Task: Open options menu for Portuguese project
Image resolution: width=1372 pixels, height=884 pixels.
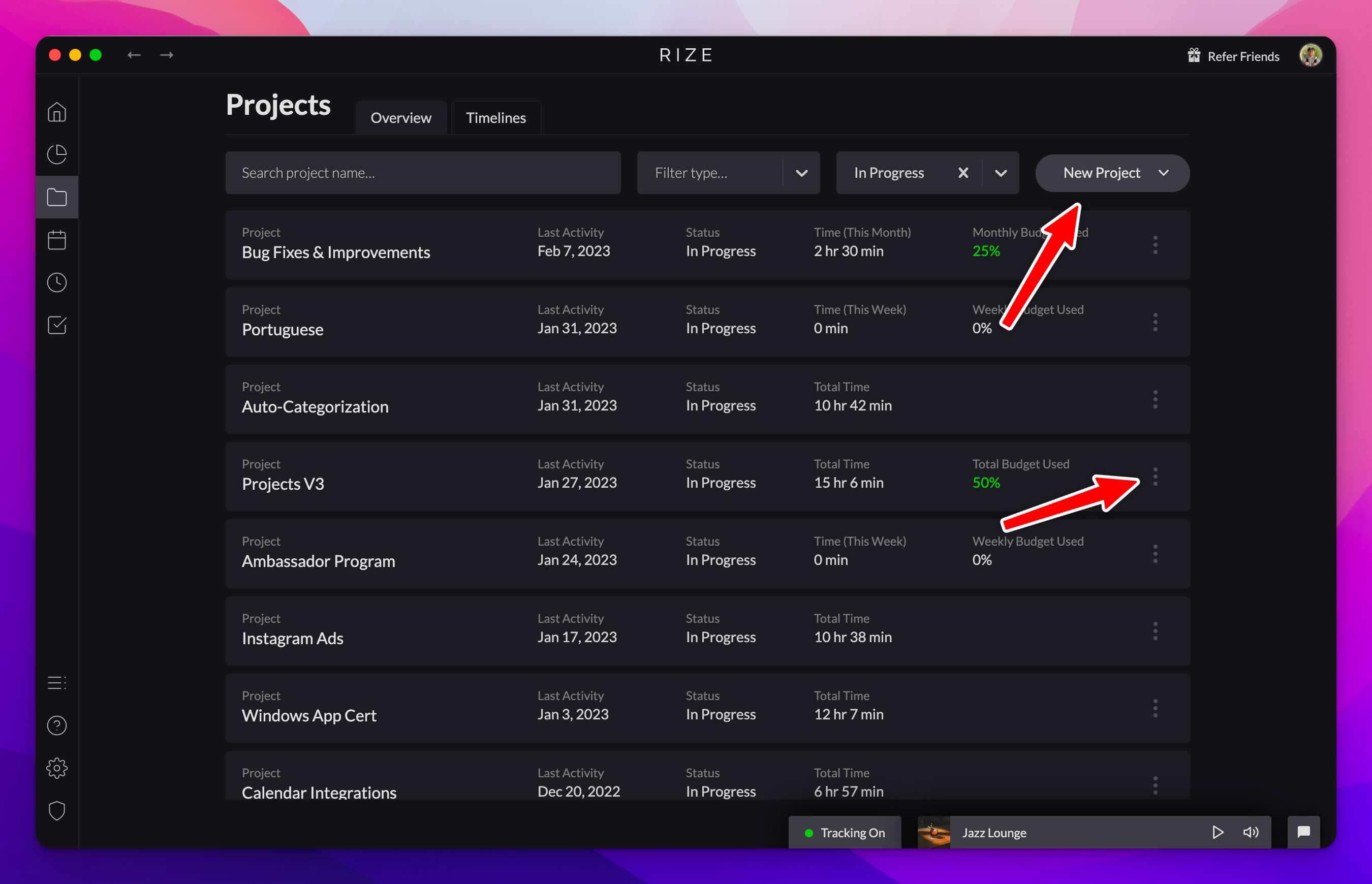Action: pos(1156,322)
